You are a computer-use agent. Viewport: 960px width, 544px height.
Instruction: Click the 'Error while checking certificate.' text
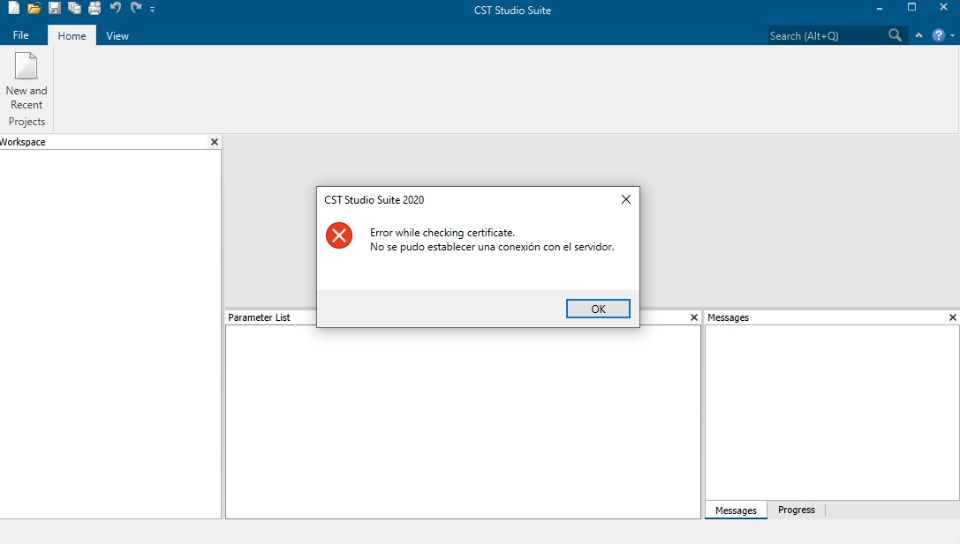point(442,233)
